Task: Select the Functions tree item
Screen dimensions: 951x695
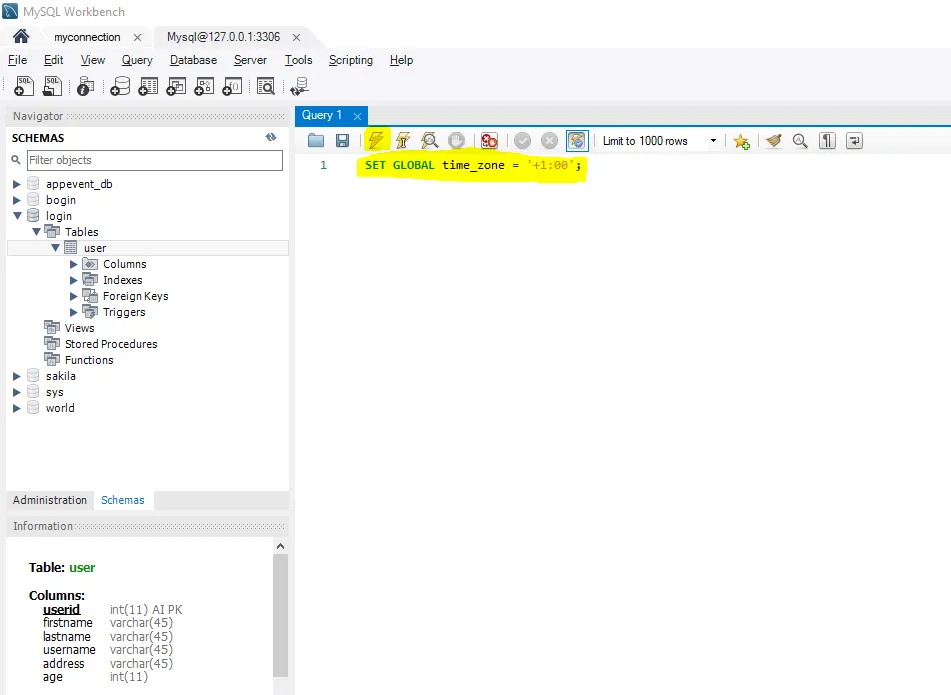Action: click(x=89, y=360)
